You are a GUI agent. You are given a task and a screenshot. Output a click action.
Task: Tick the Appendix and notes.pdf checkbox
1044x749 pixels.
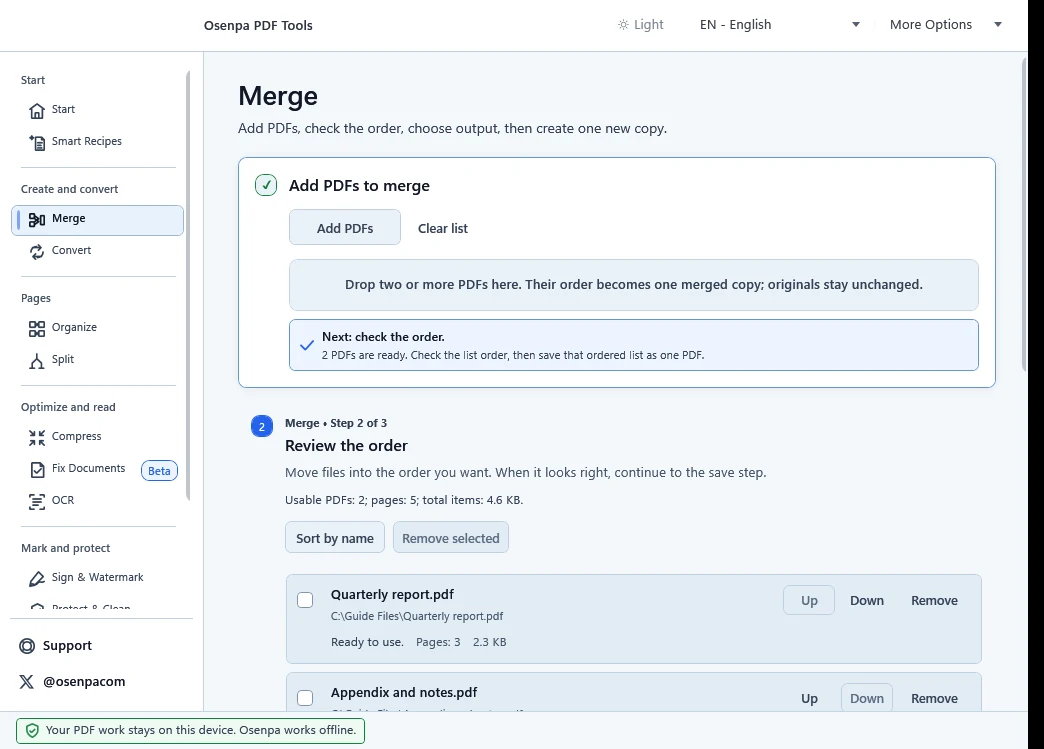(x=305, y=698)
